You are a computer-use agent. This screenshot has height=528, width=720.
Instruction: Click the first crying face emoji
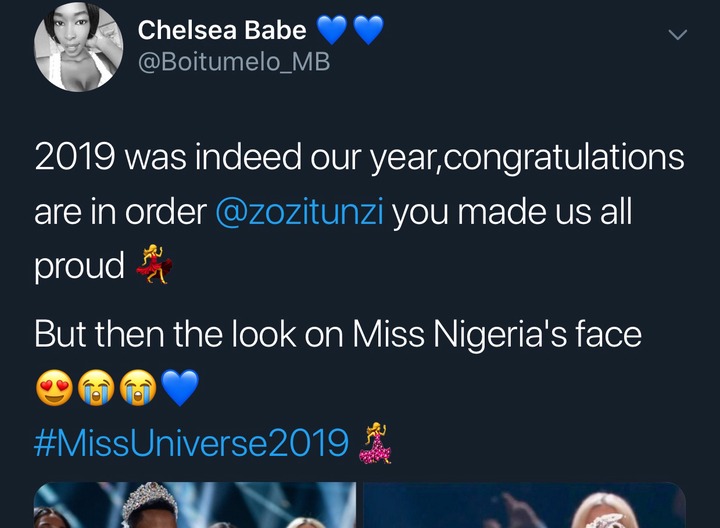(x=97, y=387)
